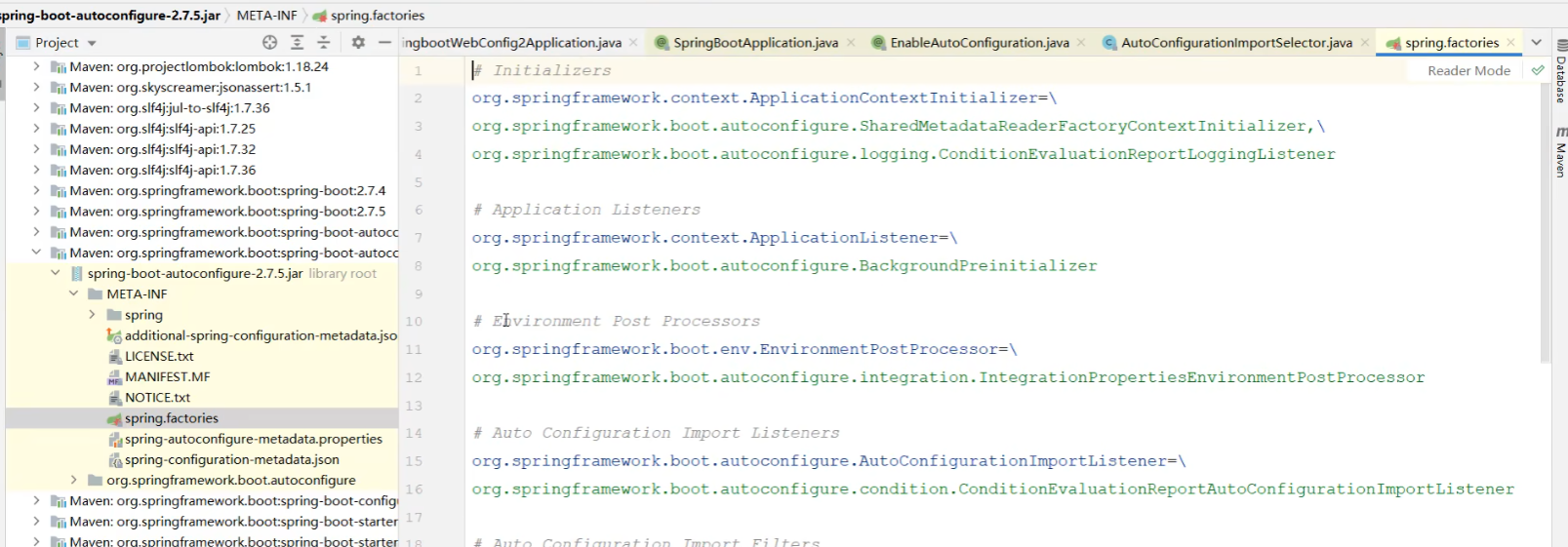Switch to the EnableAutoConfiguration.java tab
The width and height of the screenshot is (1568, 547).
(x=979, y=43)
